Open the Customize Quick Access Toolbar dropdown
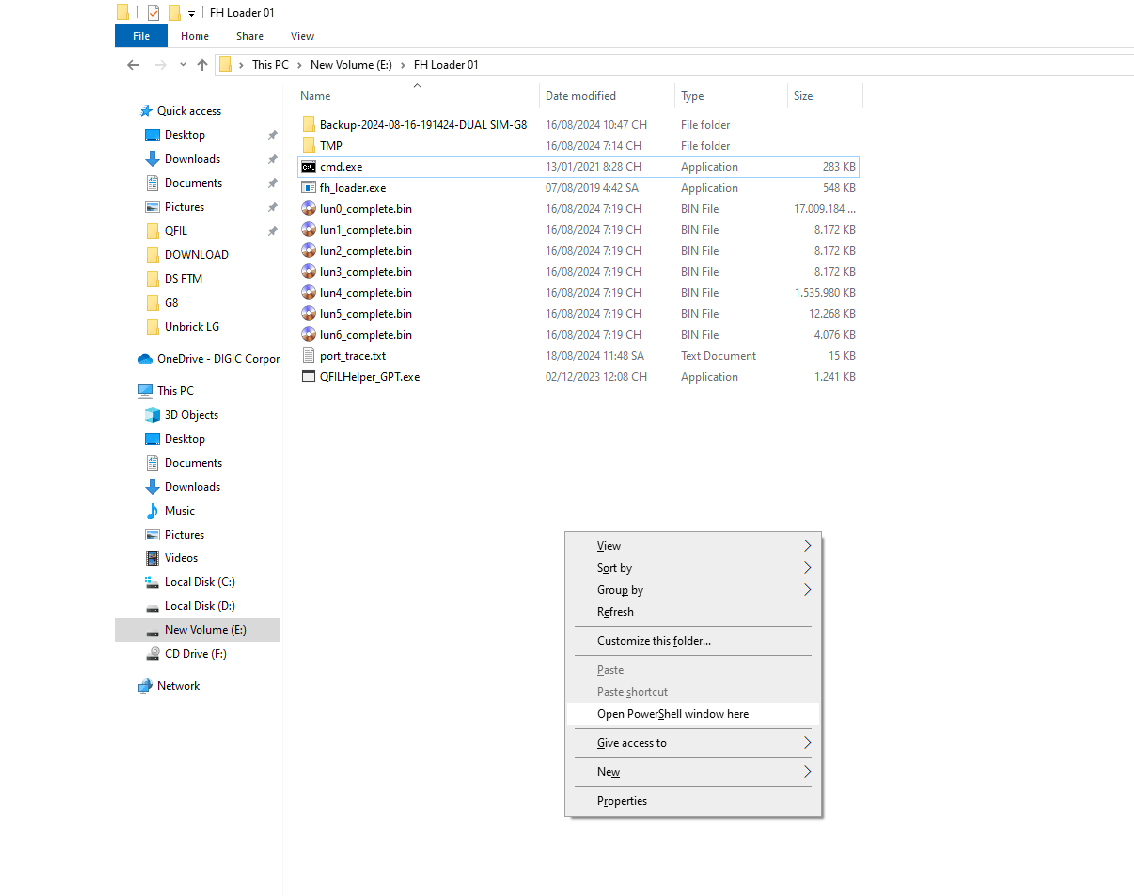1134x896 pixels. coord(191,13)
